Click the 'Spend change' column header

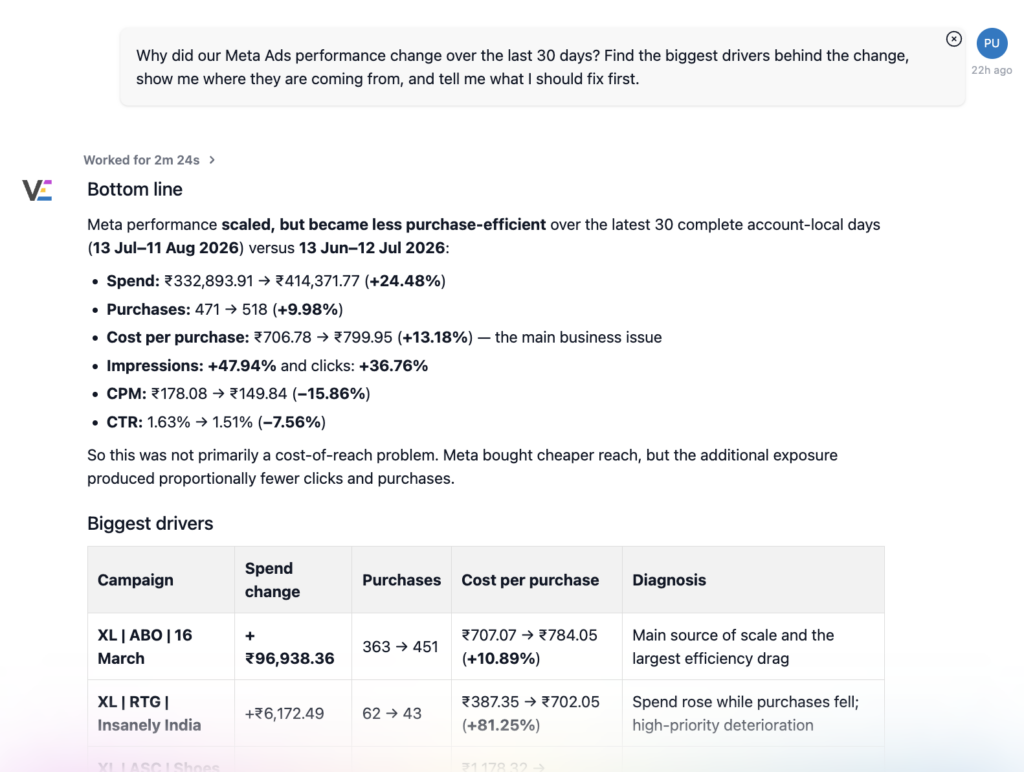272,580
